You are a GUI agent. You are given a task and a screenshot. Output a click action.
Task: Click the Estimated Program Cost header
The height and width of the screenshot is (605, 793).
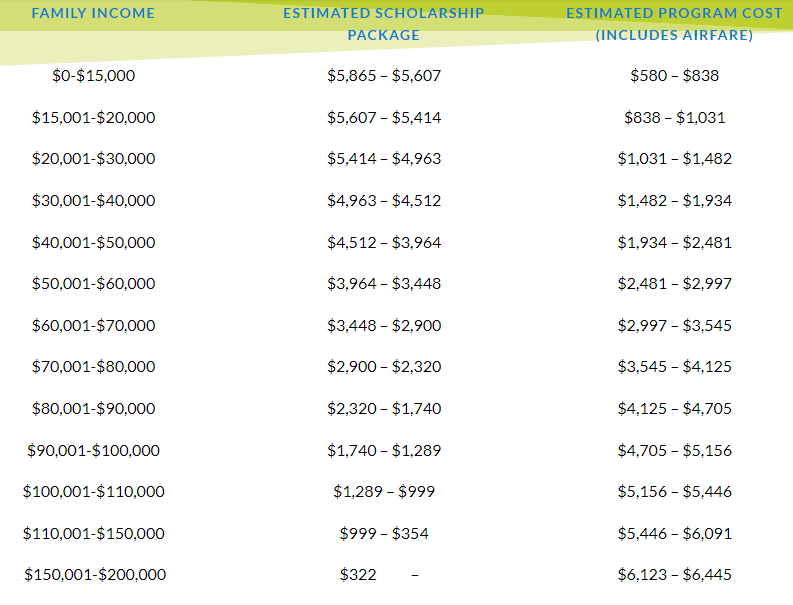pyautogui.click(x=674, y=24)
